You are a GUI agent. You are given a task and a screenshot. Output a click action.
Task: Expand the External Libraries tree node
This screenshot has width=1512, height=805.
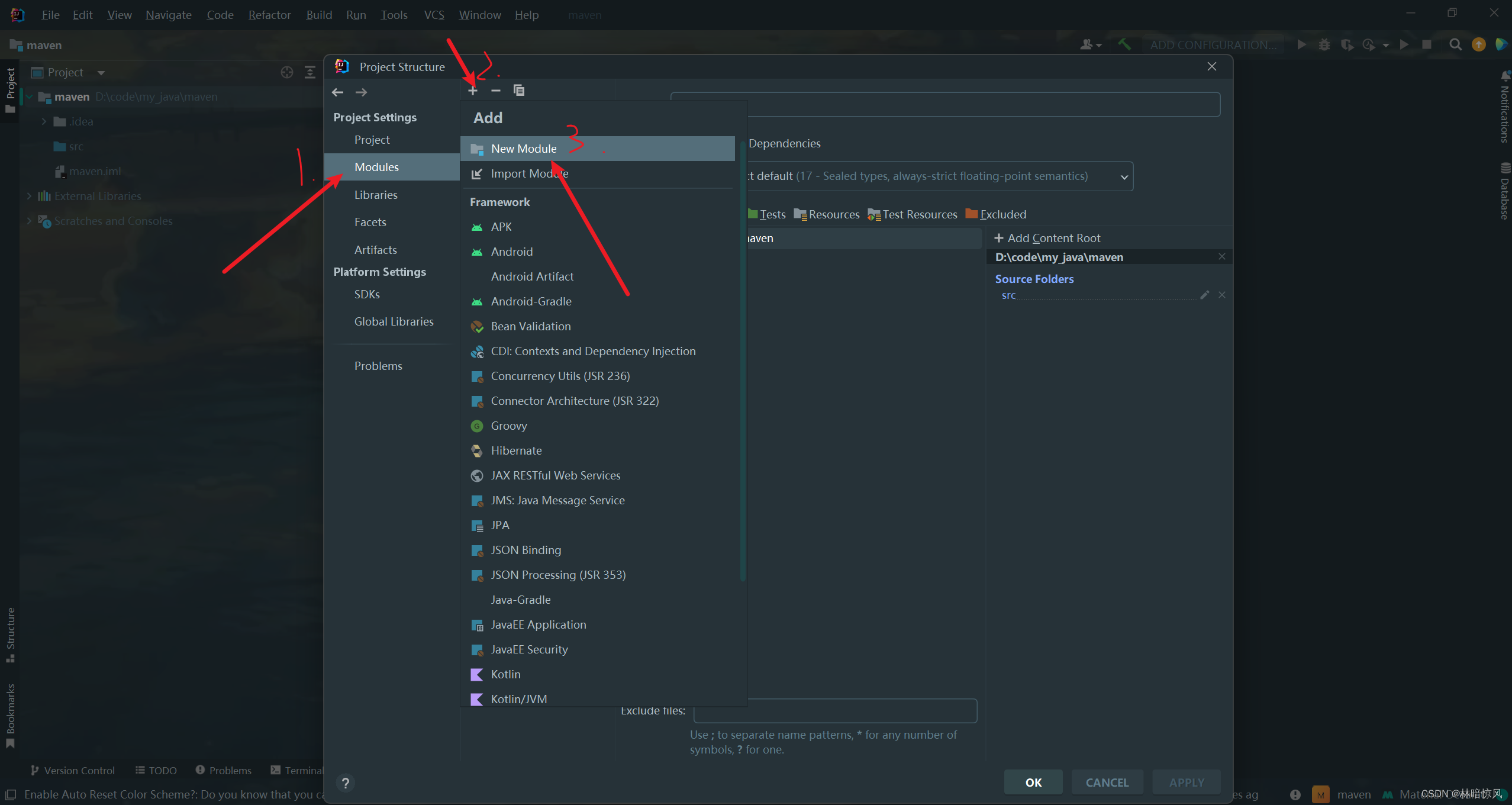coord(29,196)
